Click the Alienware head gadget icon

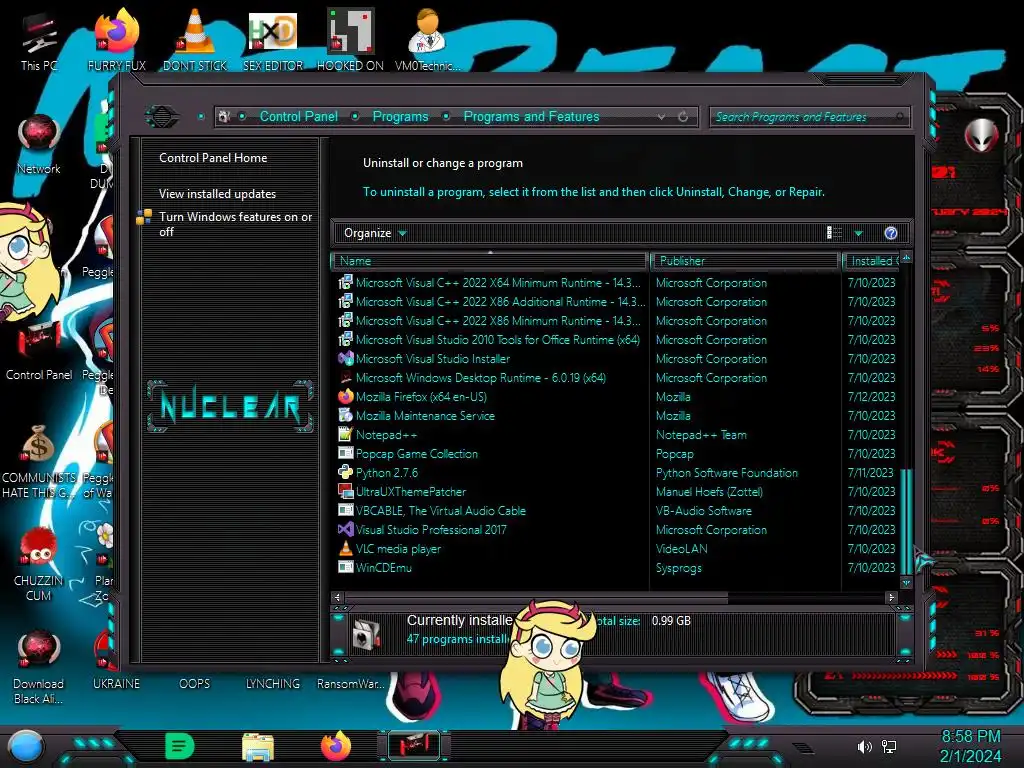[x=981, y=136]
